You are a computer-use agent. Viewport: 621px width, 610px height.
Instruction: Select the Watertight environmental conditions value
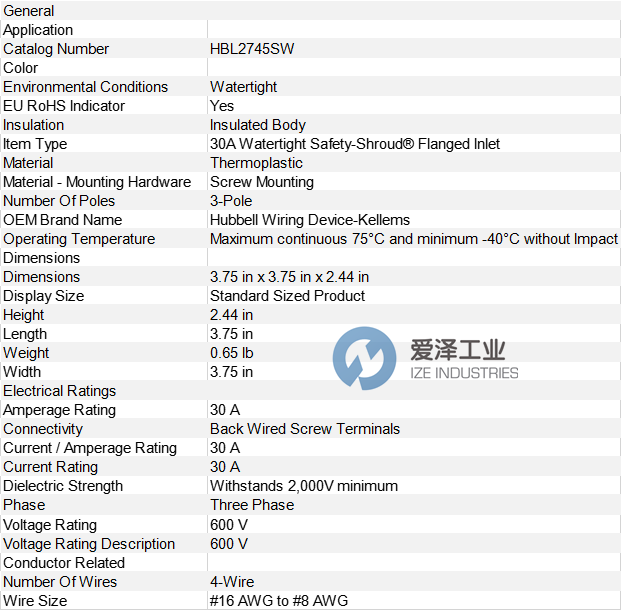[243, 87]
